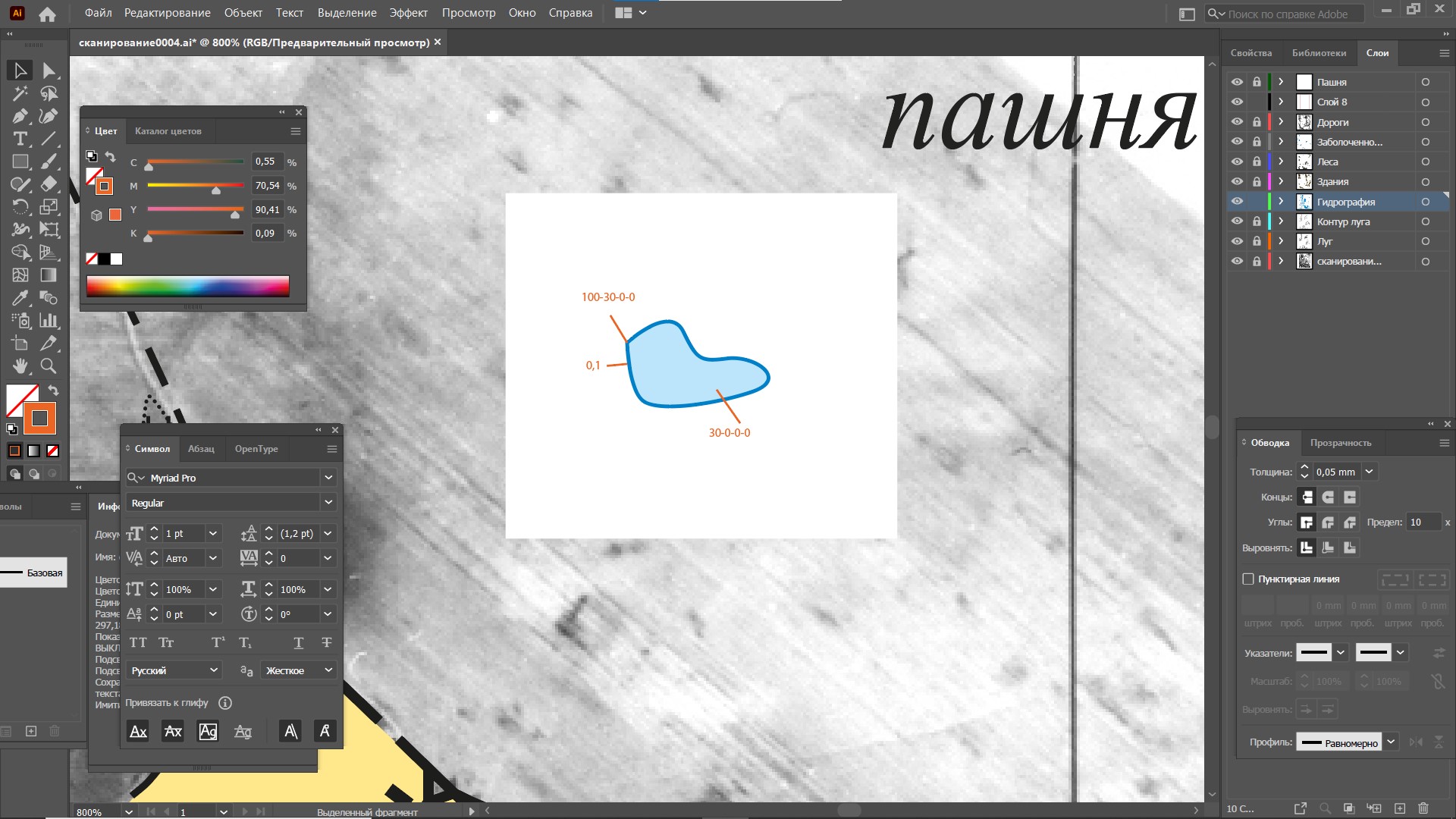1456x819 pixels.
Task: Delete selected layer with trash icon
Action: click(1423, 808)
